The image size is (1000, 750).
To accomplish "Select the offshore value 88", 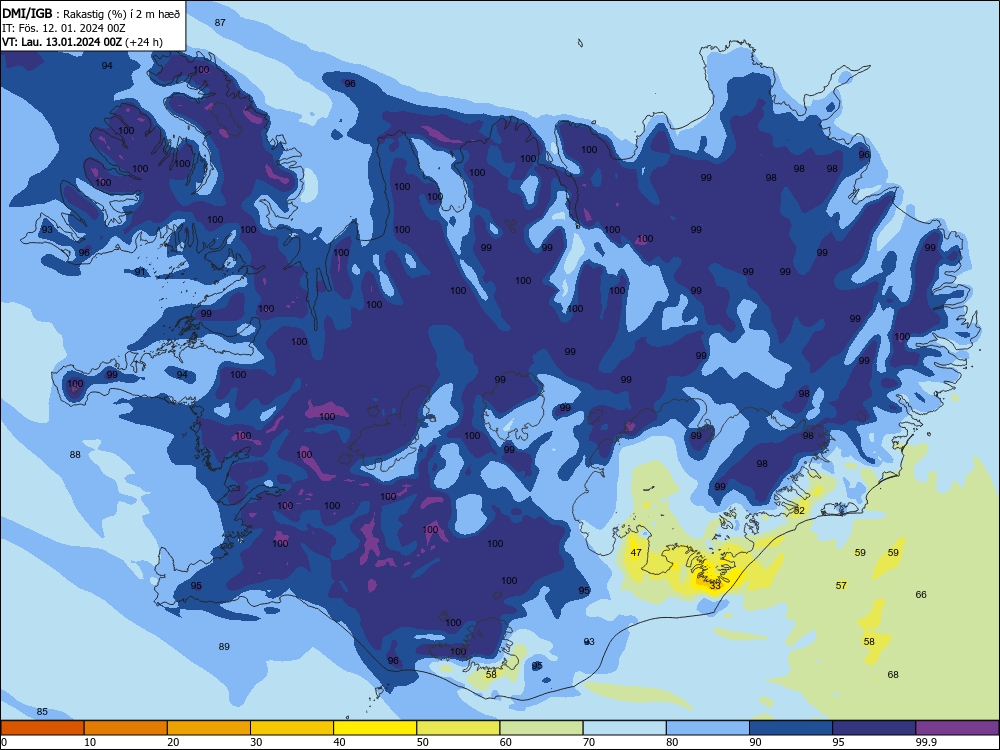I will [x=75, y=454].
